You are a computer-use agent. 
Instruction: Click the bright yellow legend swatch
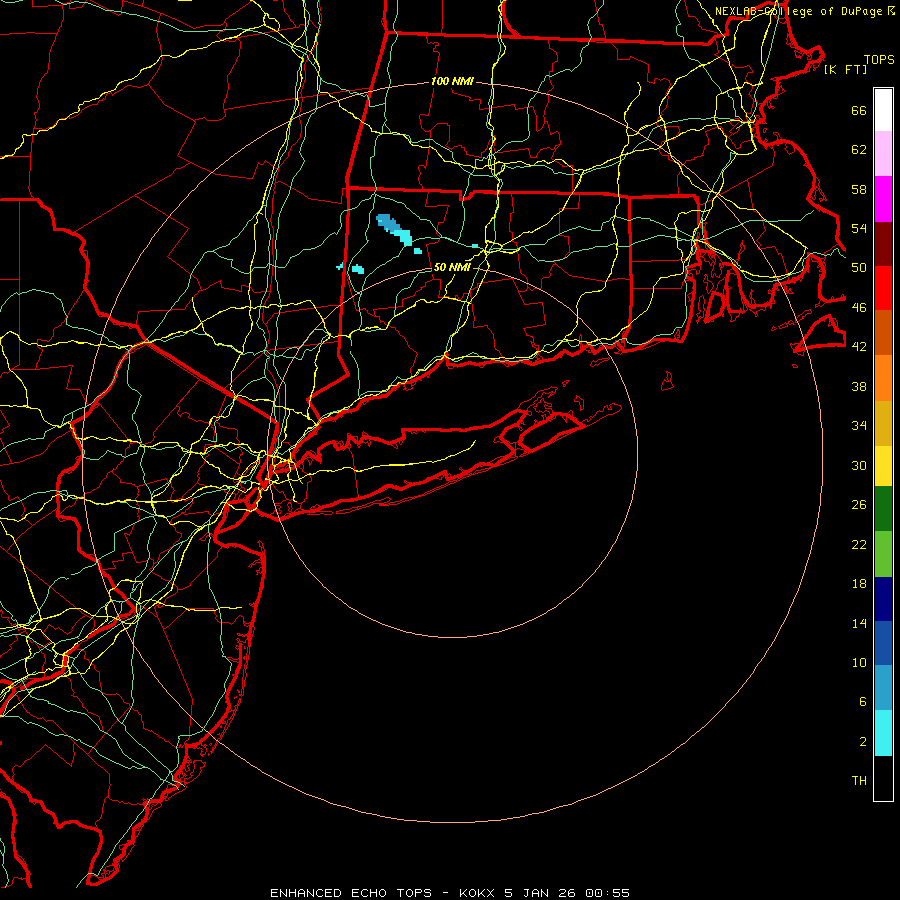883,465
